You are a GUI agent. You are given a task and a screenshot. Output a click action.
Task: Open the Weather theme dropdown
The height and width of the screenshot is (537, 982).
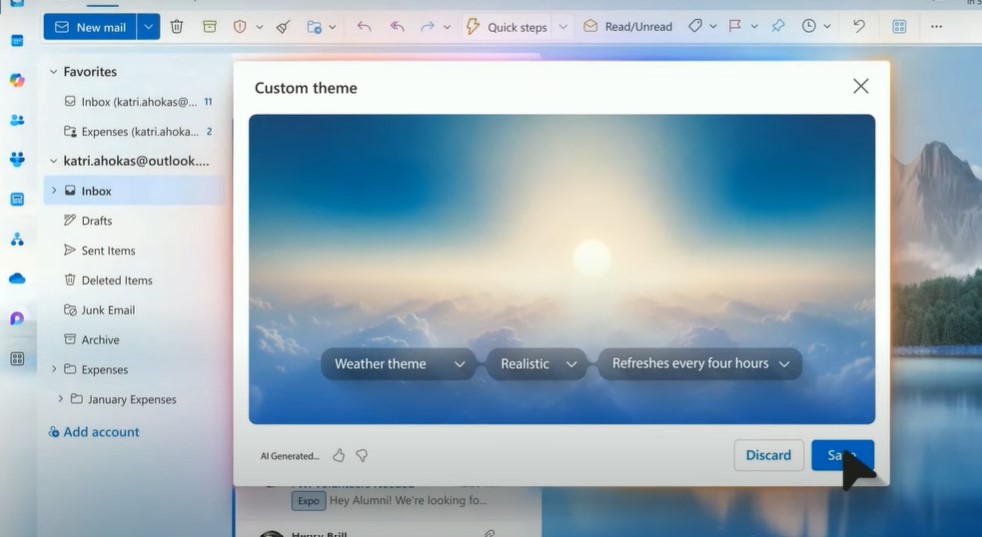[400, 364]
